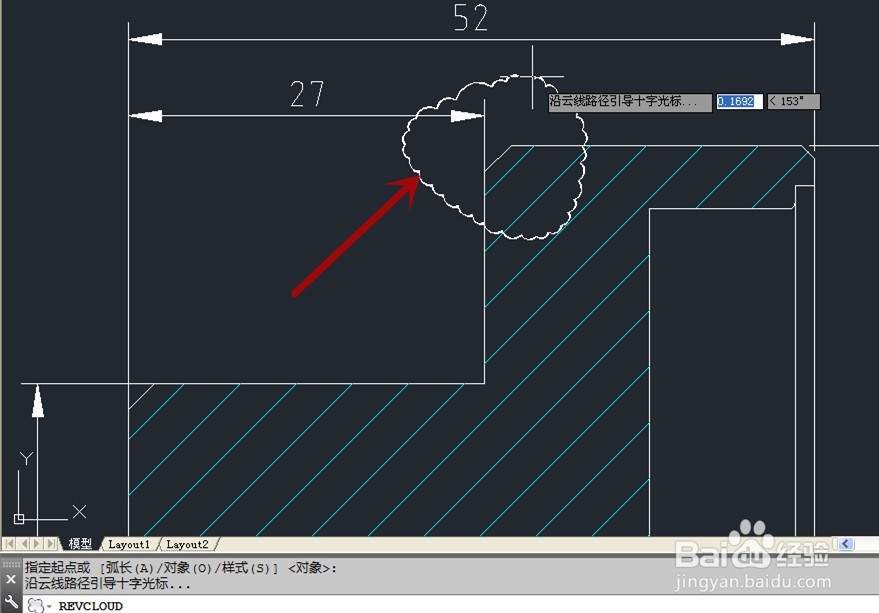Open command line customize wrench
Viewport: 879px width, 613px height.
click(11, 603)
